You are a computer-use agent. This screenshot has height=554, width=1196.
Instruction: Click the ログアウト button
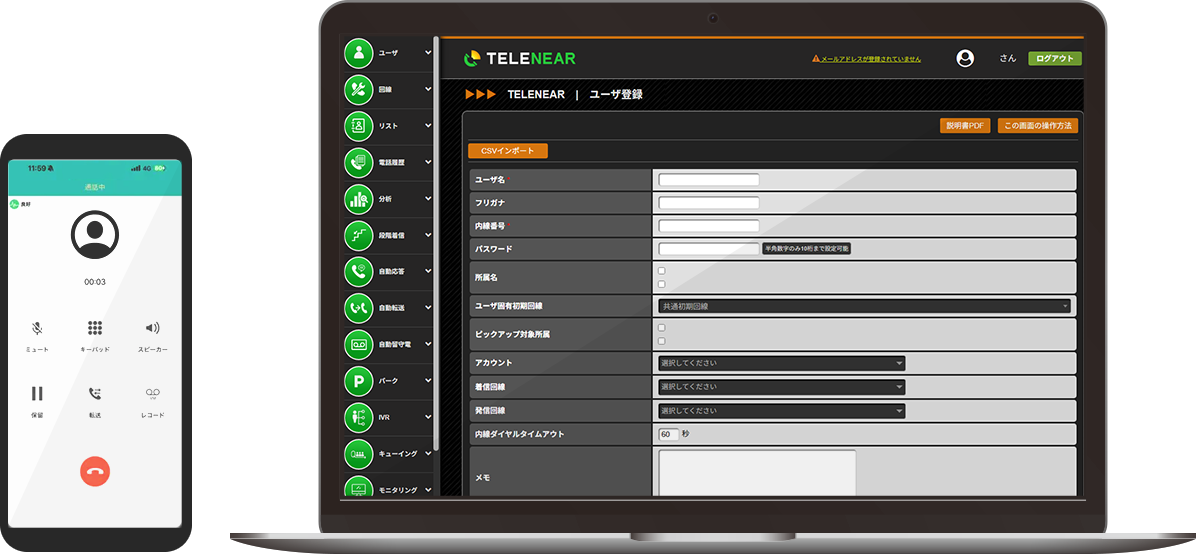point(1055,58)
